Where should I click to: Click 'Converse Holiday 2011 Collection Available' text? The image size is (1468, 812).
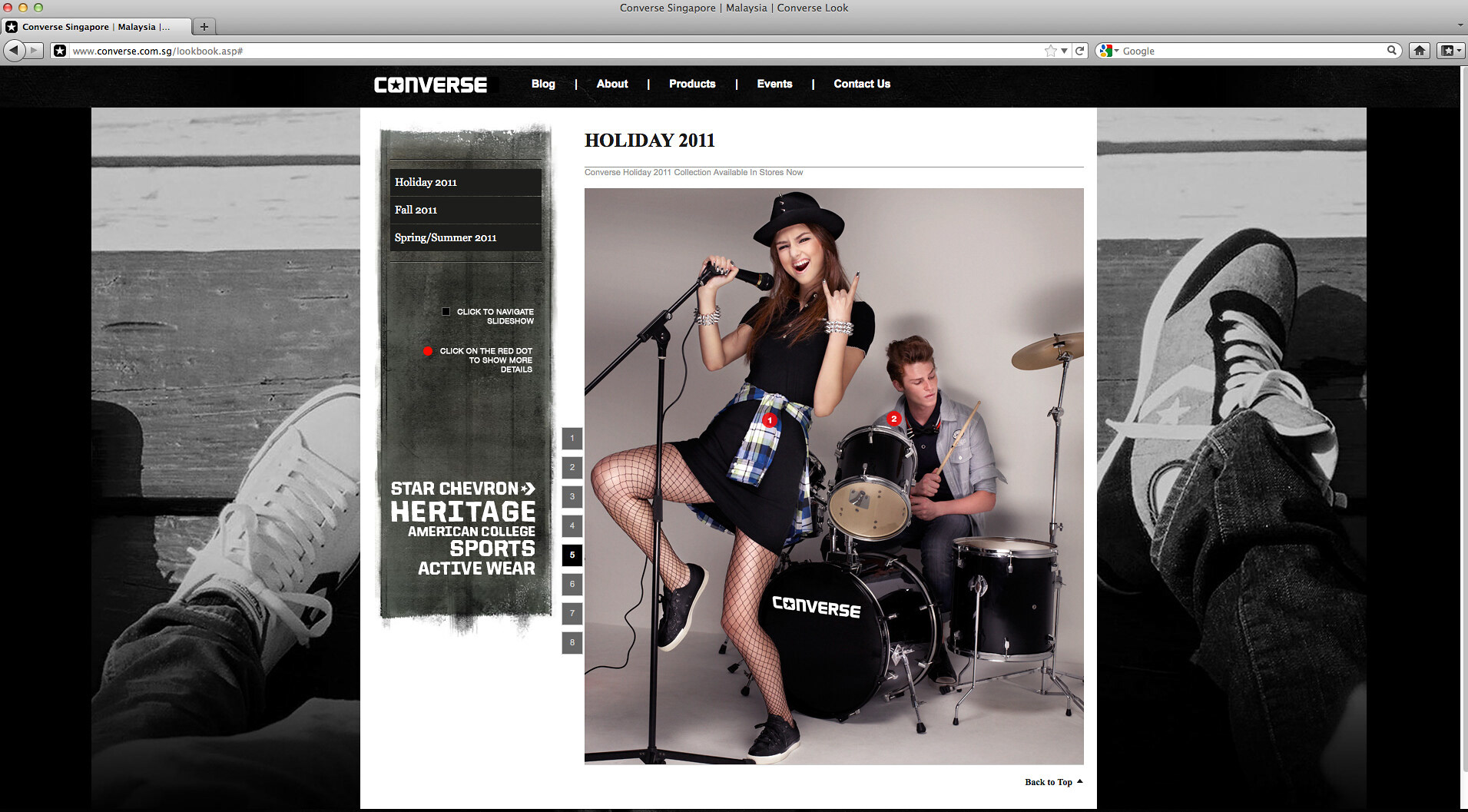click(x=694, y=172)
